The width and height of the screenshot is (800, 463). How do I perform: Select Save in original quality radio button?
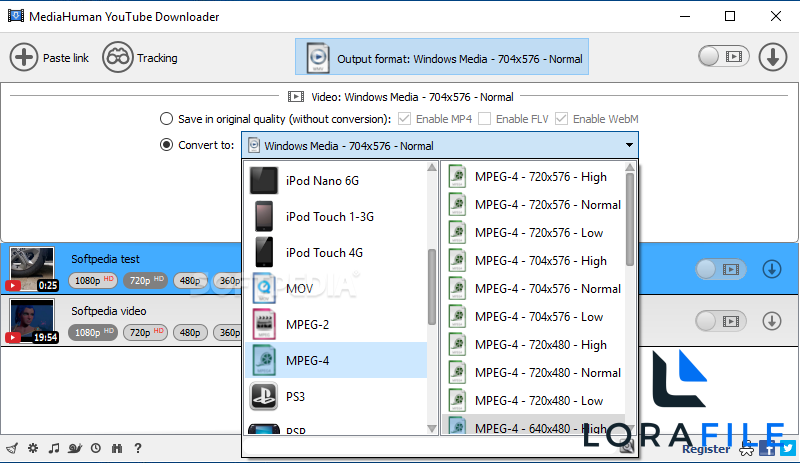coord(166,119)
